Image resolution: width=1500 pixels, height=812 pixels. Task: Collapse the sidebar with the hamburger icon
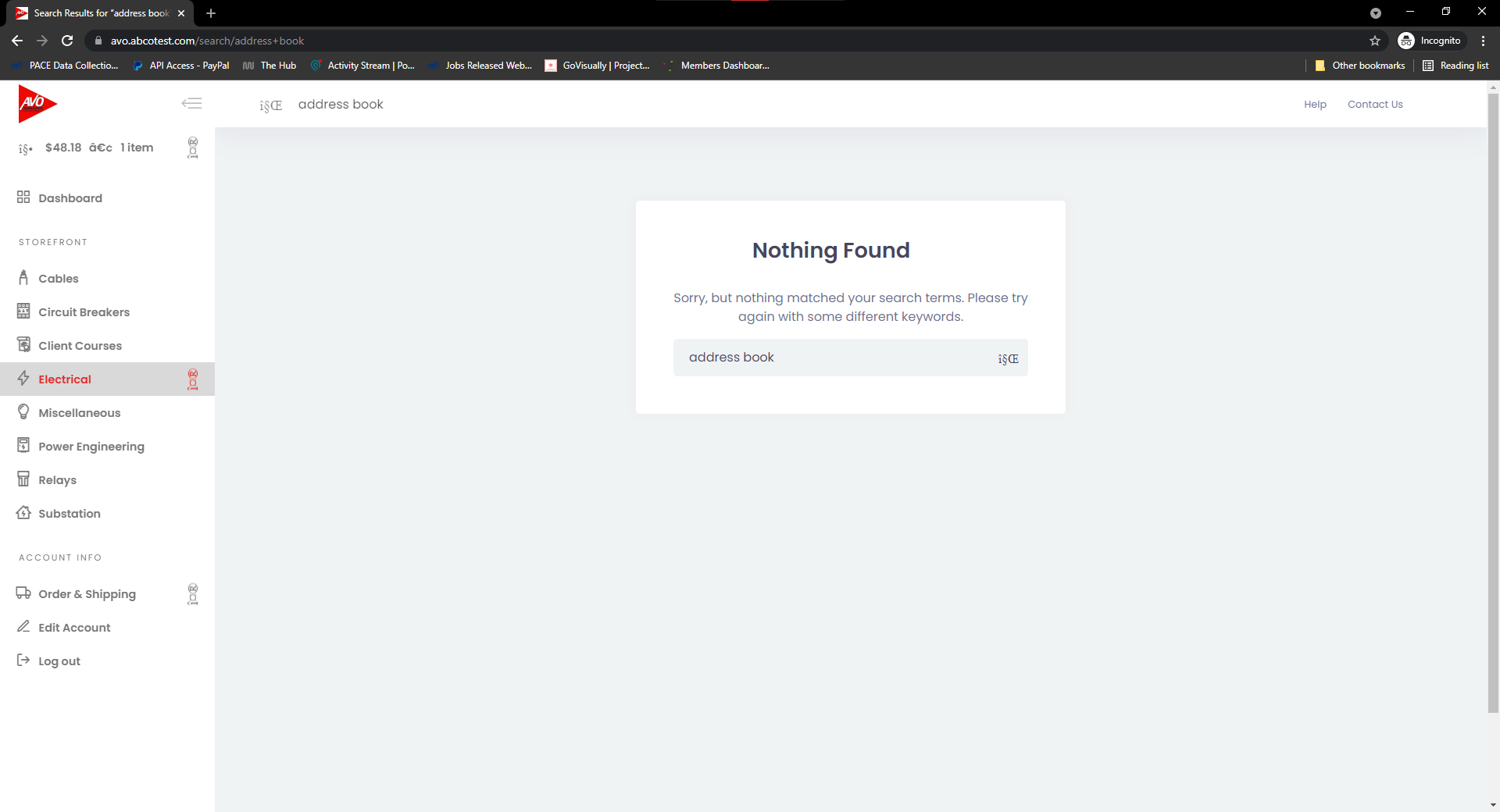coord(191,103)
